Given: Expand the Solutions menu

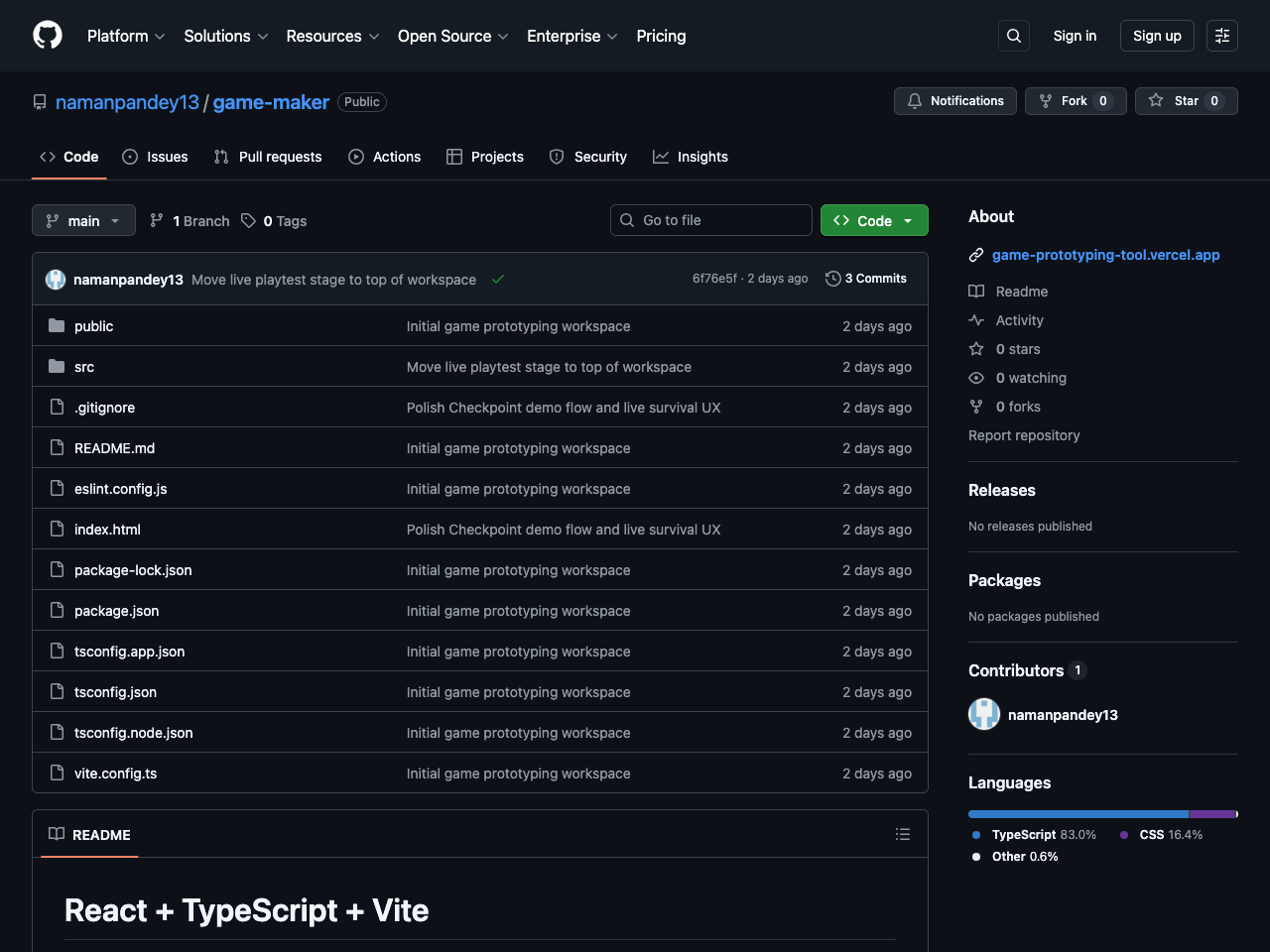Looking at the screenshot, I should click(x=226, y=36).
